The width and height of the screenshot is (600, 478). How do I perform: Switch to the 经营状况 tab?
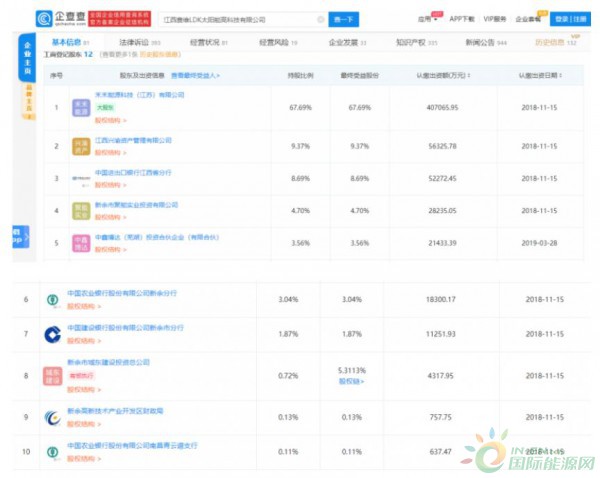point(209,42)
